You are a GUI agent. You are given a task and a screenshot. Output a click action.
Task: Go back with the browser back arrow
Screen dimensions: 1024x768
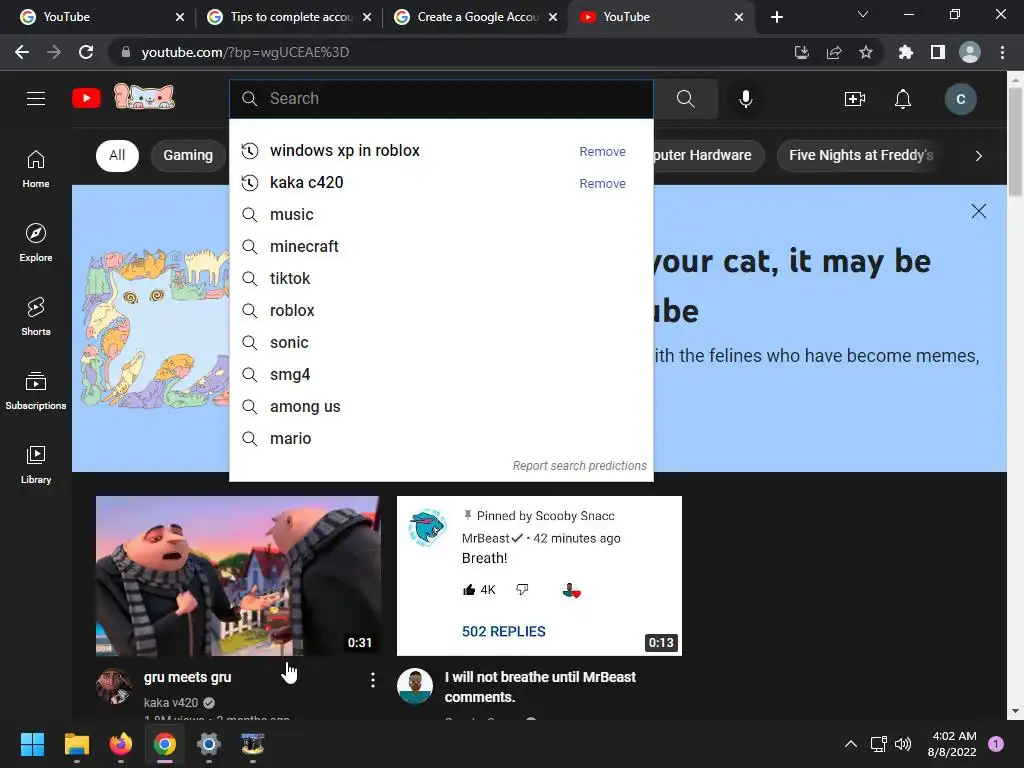tap(22, 52)
